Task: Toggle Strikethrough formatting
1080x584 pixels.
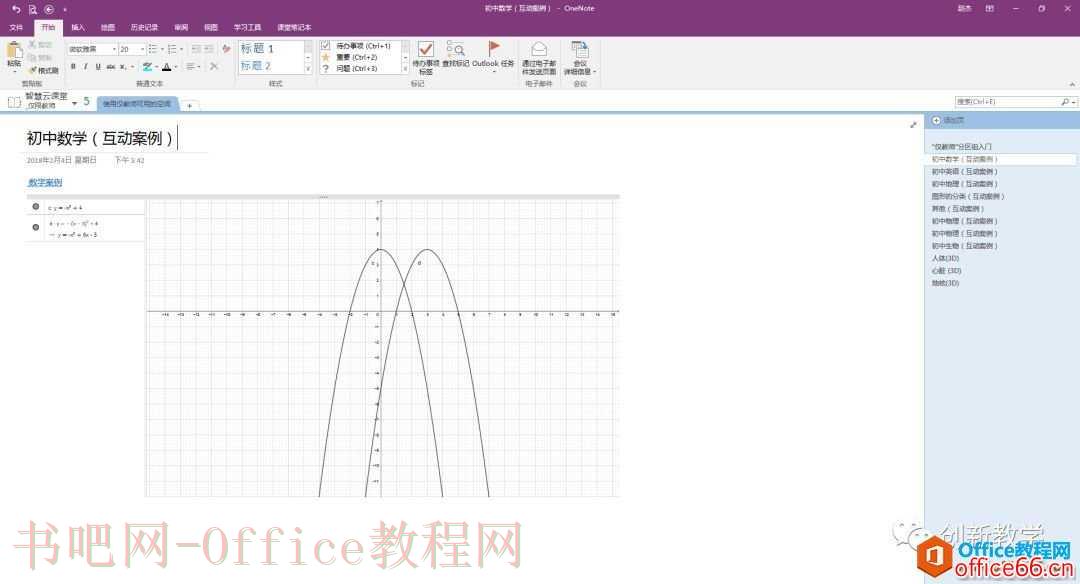Action: [110, 67]
